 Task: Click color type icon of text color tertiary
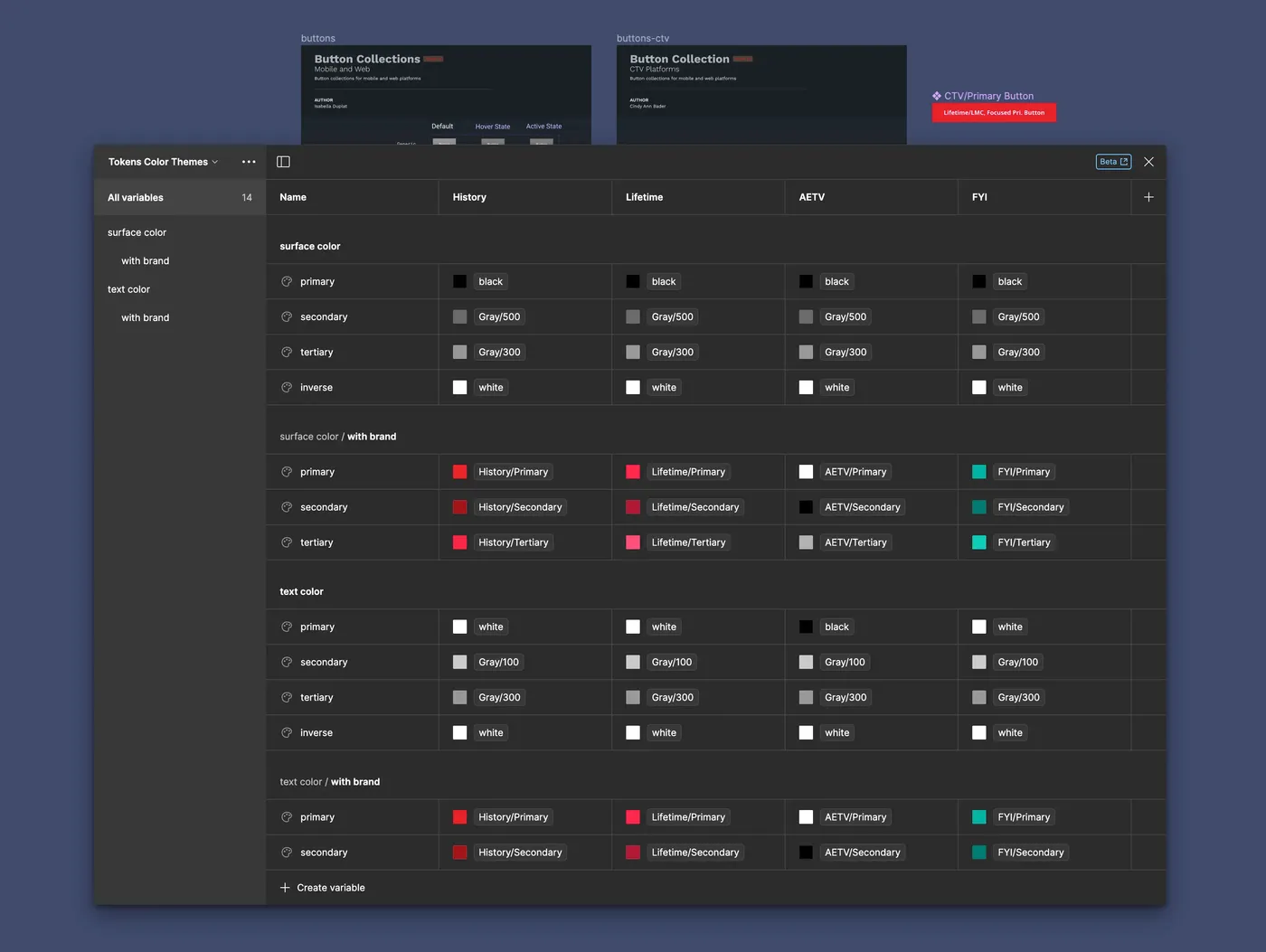coord(287,697)
